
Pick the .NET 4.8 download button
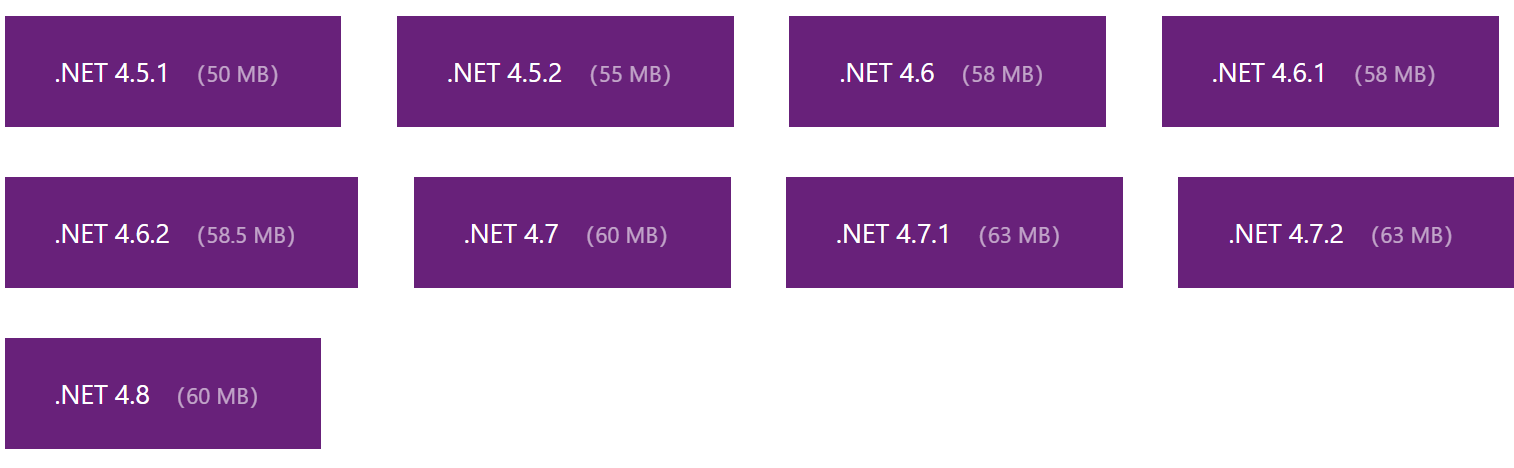click(x=162, y=394)
